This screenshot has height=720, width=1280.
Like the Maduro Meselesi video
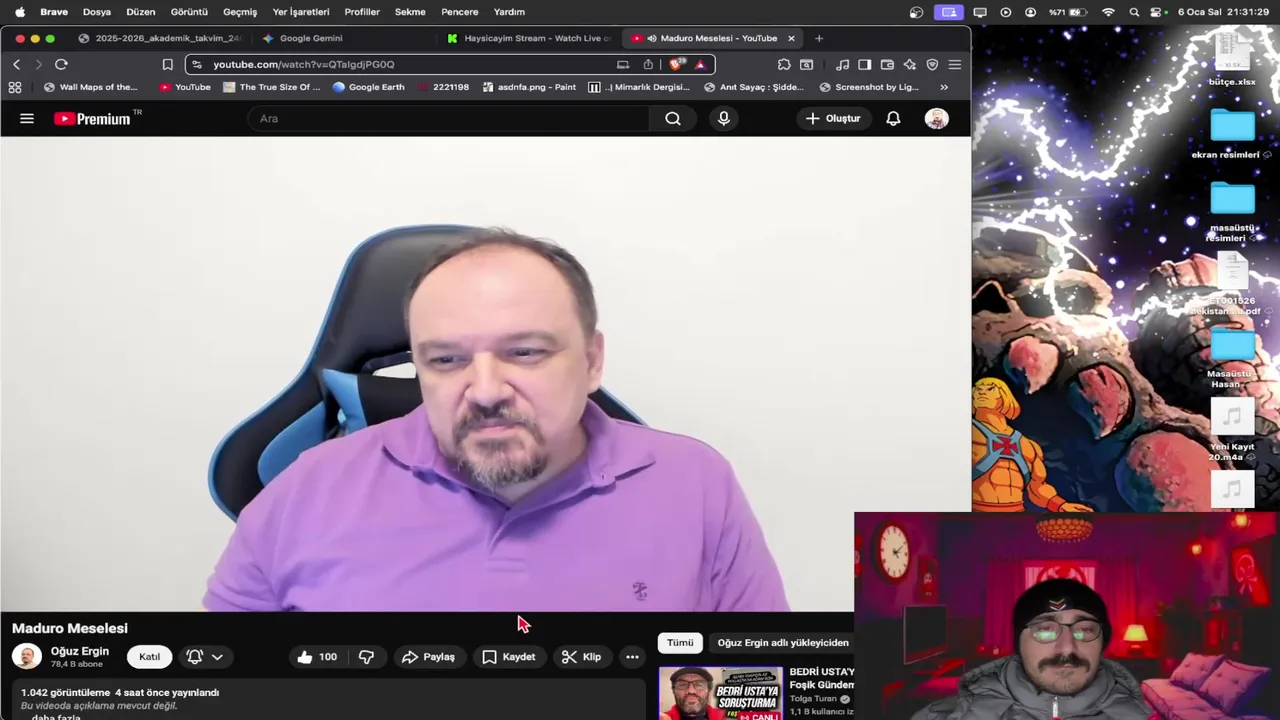pyautogui.click(x=317, y=657)
